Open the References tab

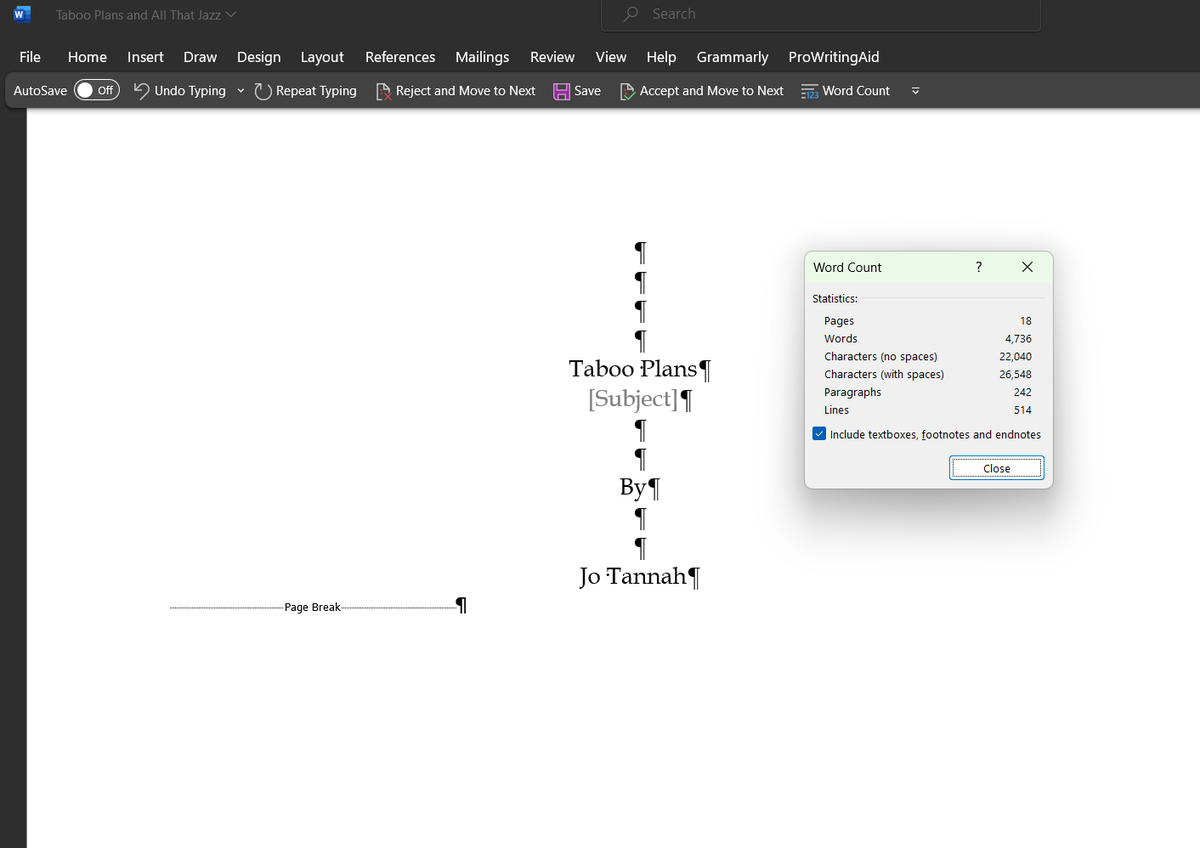tap(400, 57)
